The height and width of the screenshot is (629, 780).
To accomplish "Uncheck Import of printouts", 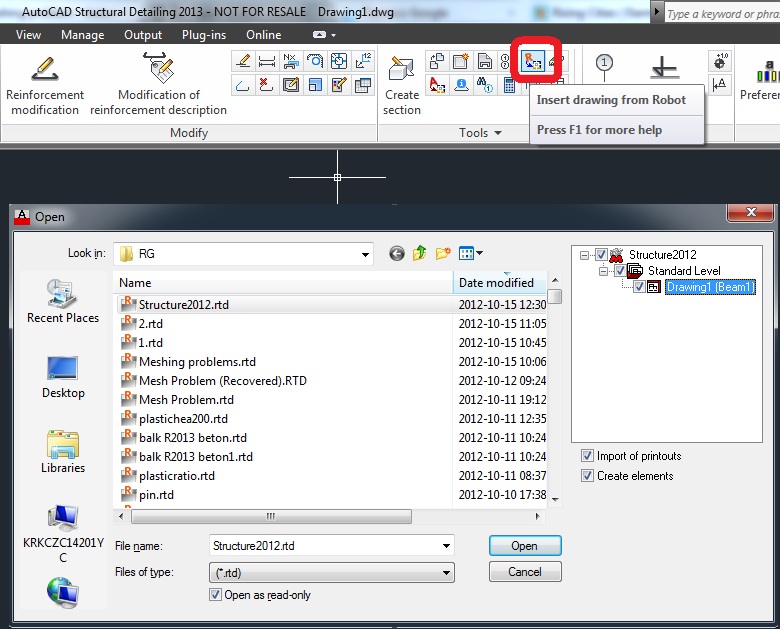I will point(587,456).
